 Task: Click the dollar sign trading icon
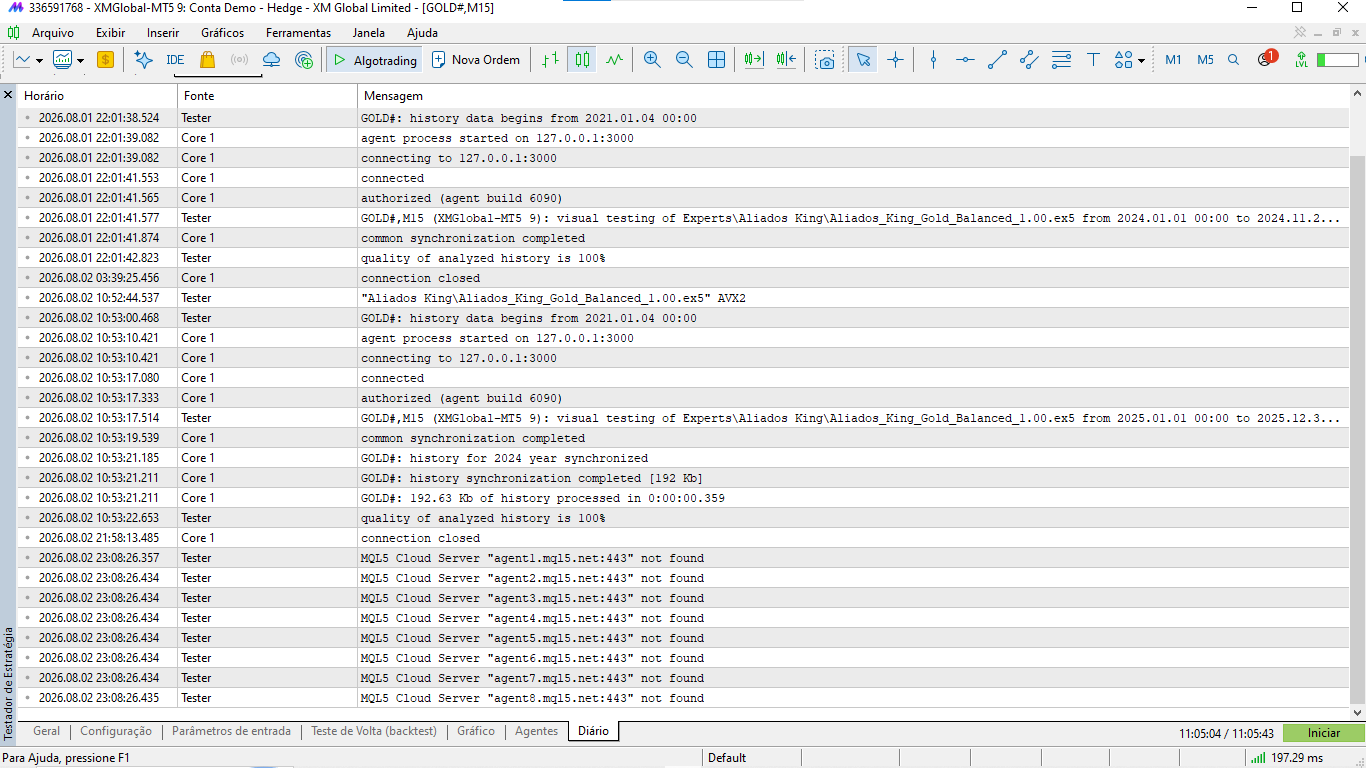(x=105, y=60)
